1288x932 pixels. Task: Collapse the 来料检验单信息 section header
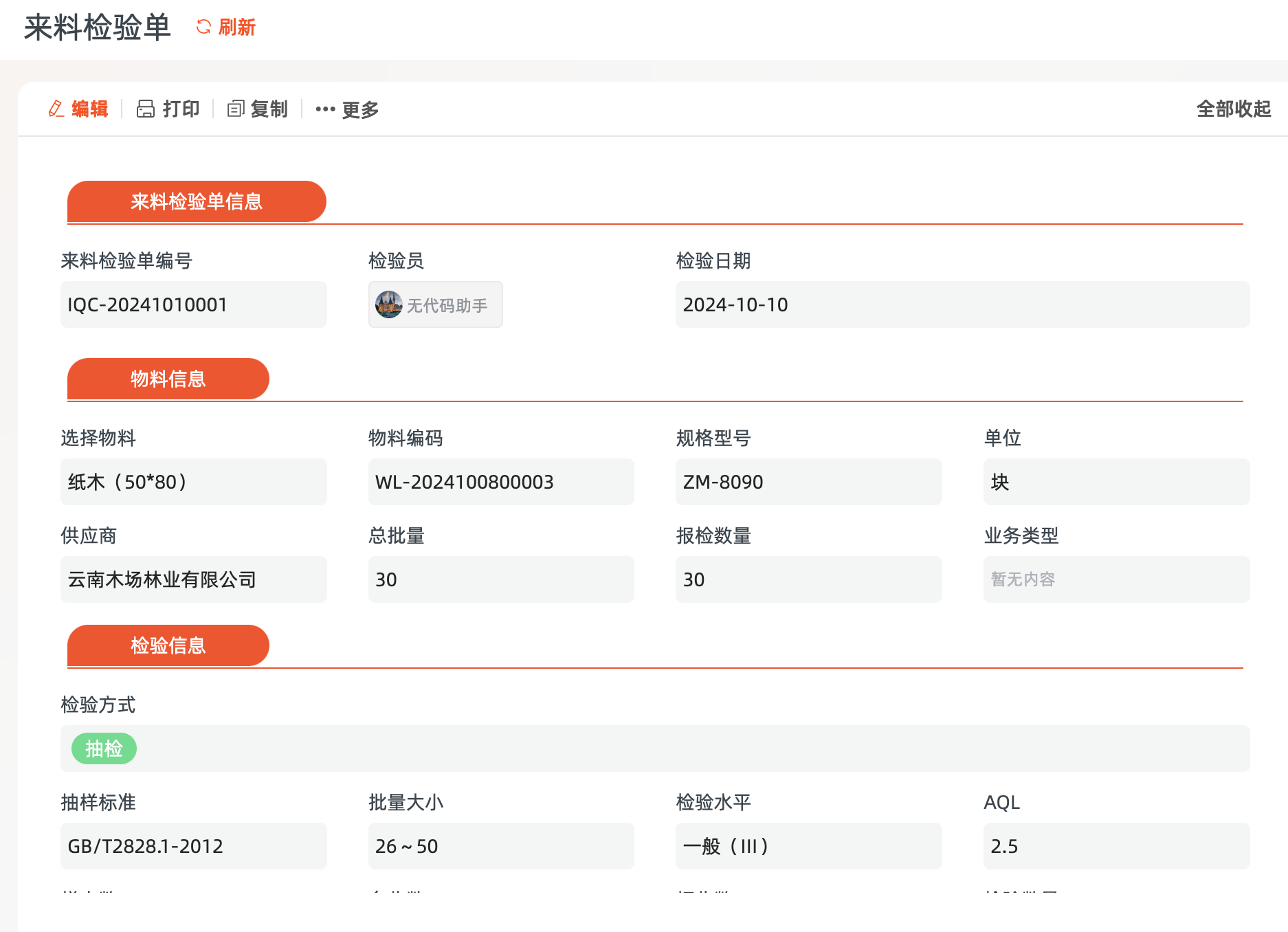197,201
